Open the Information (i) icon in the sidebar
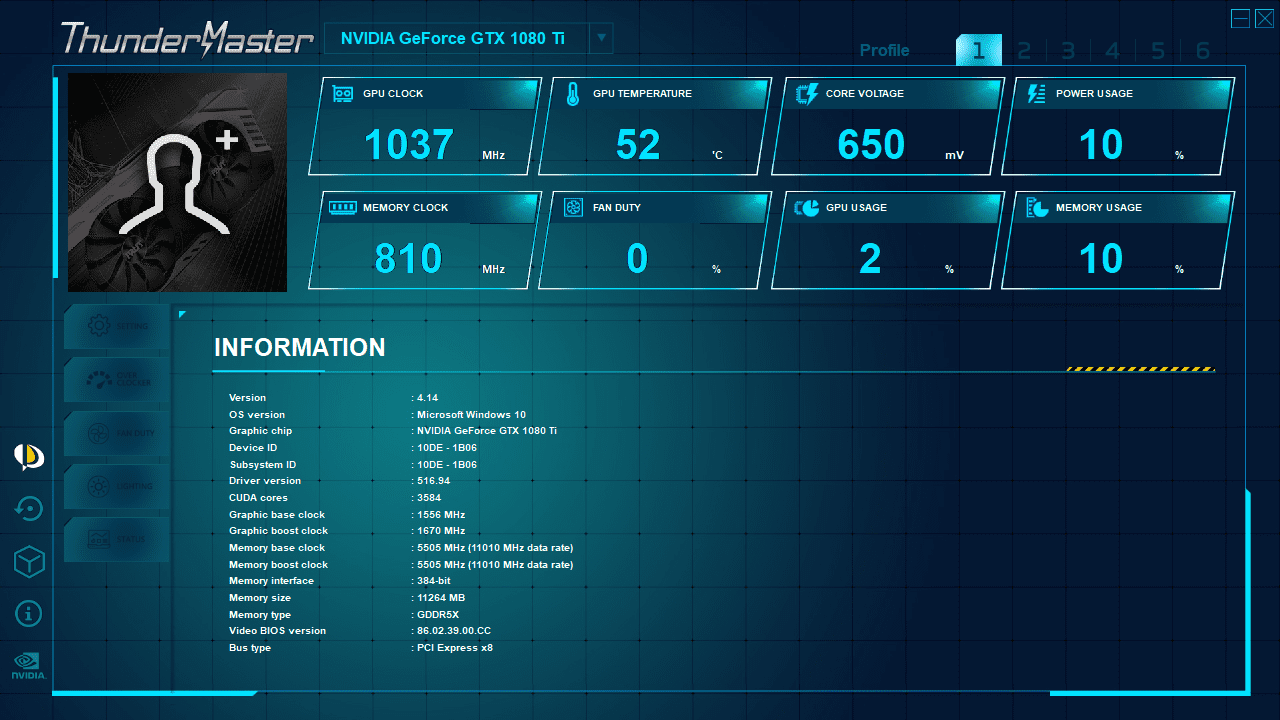The image size is (1280, 720). tap(29, 613)
